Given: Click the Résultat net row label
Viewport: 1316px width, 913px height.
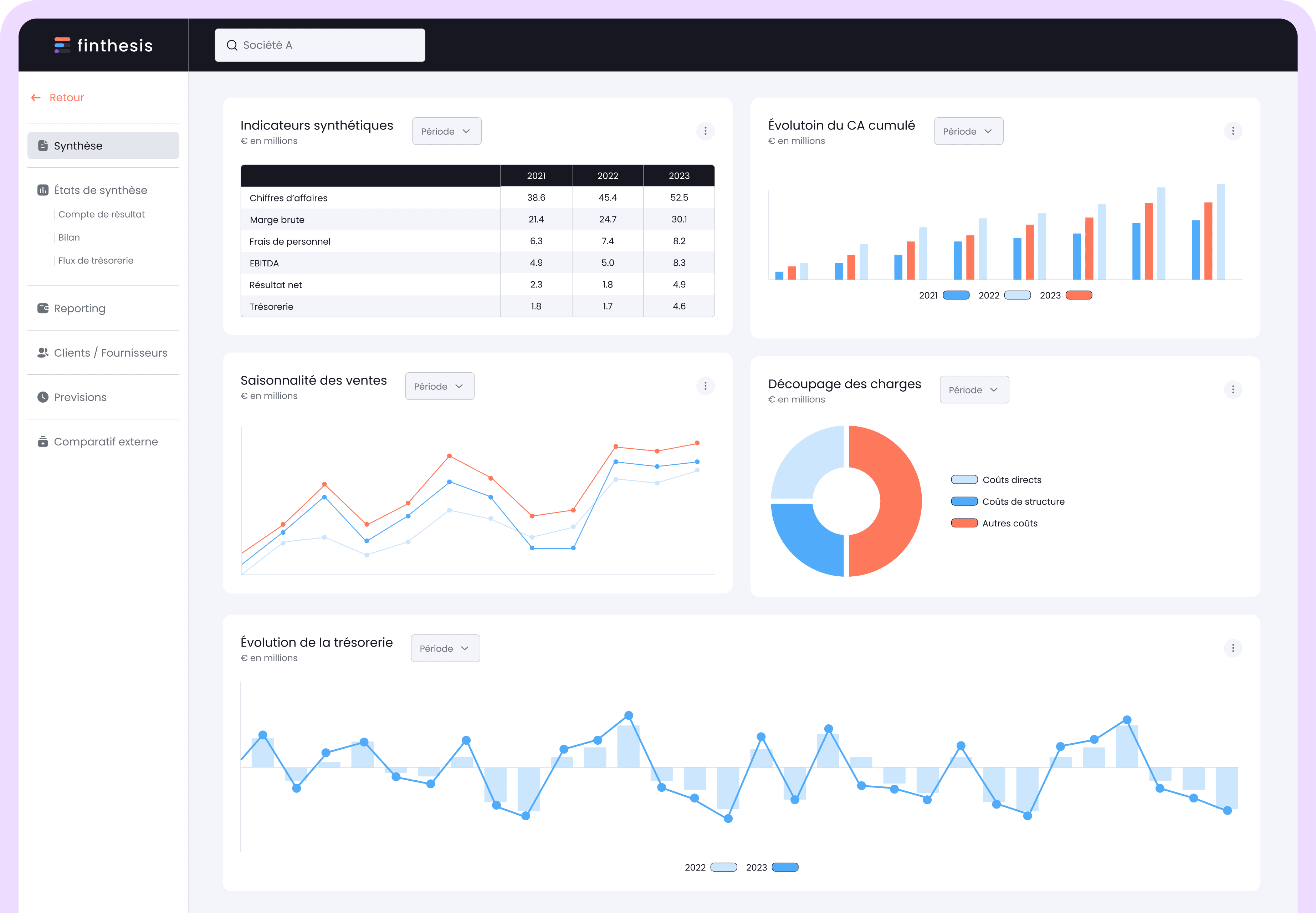Looking at the screenshot, I should click(x=276, y=285).
